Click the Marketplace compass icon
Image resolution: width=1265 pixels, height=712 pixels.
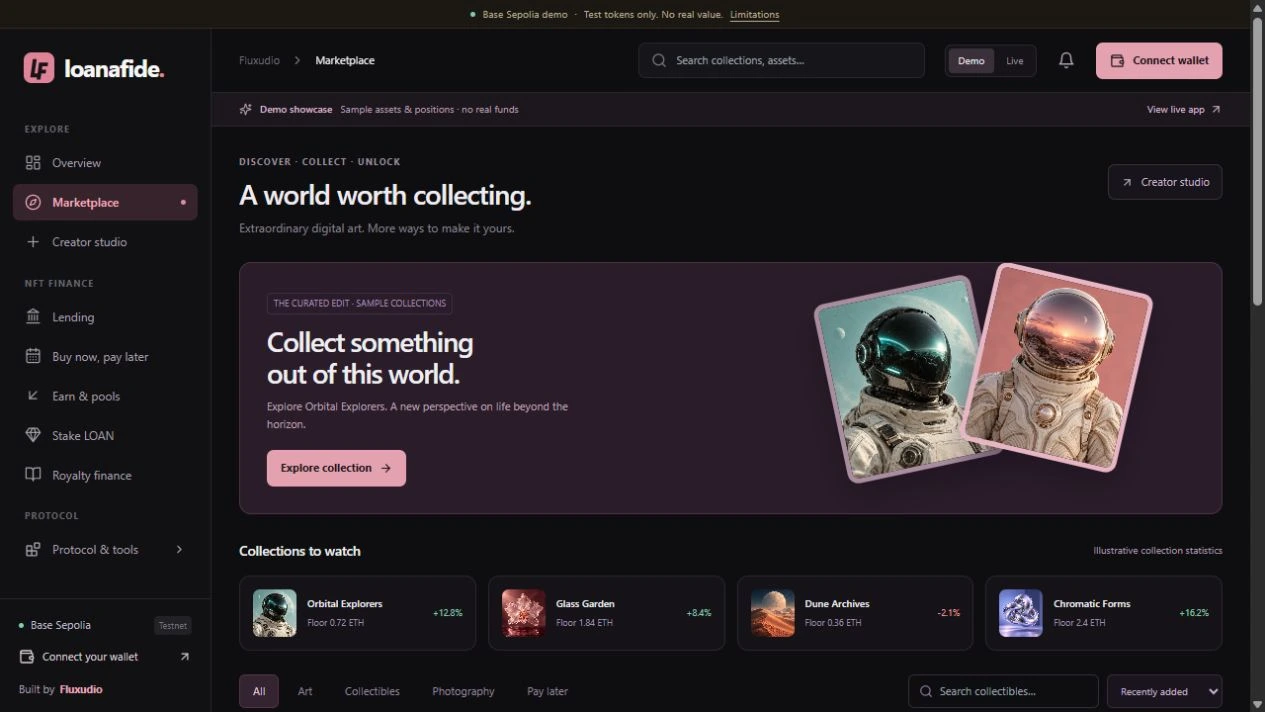(33, 202)
